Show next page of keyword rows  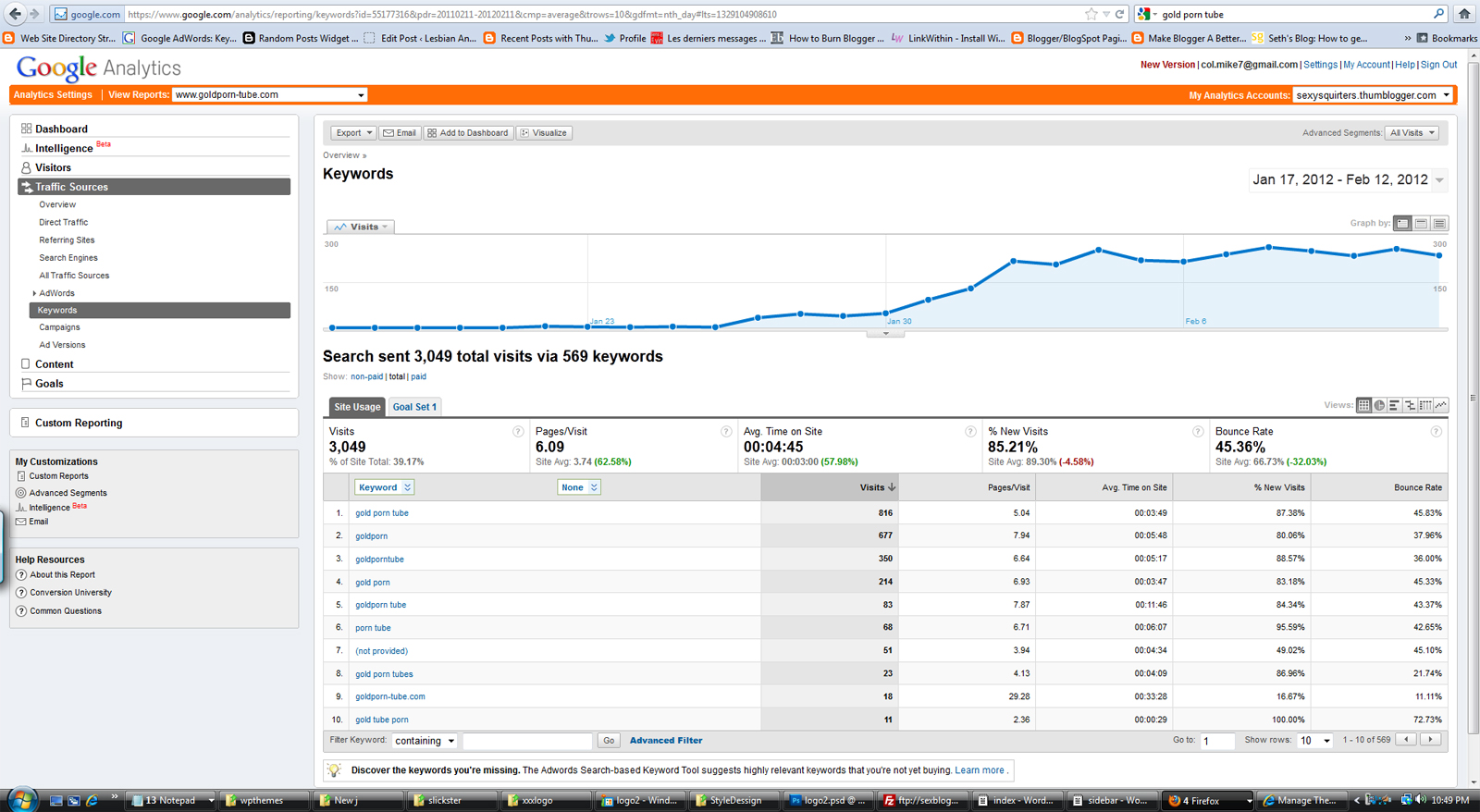coord(1431,740)
